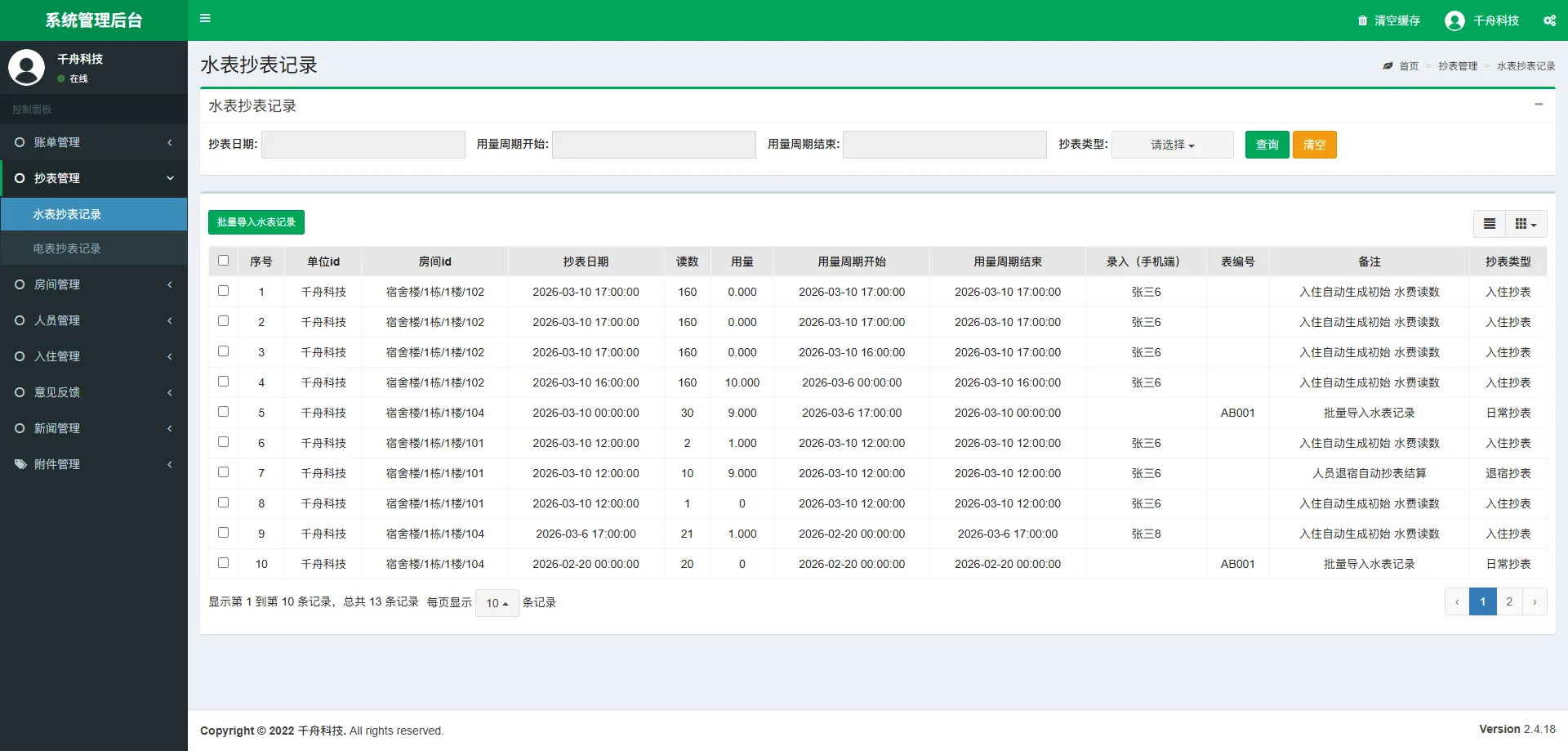
Task: Toggle the sidebar hamburger menu icon
Action: (x=205, y=18)
